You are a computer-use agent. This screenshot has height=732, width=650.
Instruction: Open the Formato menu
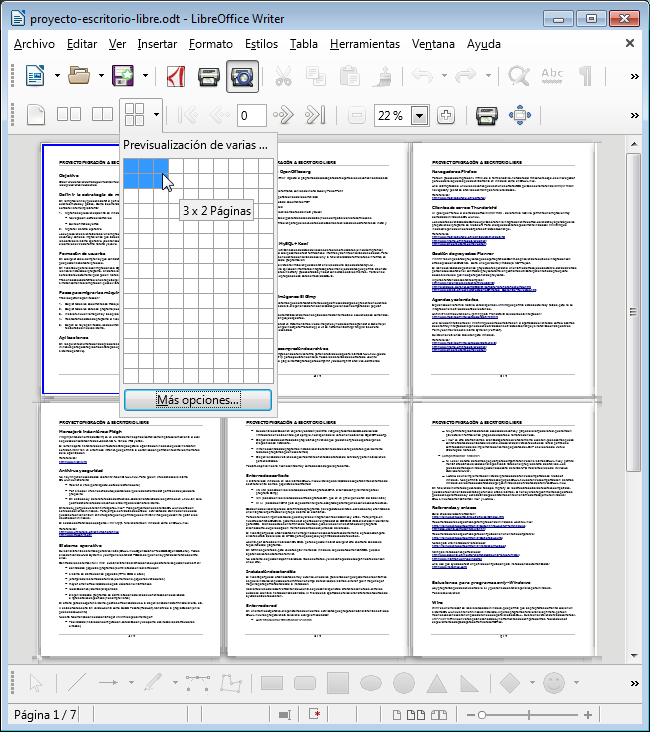coord(210,44)
